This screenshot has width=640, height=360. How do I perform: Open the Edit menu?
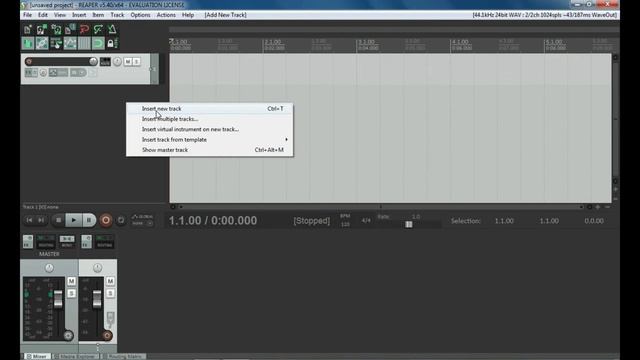click(43, 15)
